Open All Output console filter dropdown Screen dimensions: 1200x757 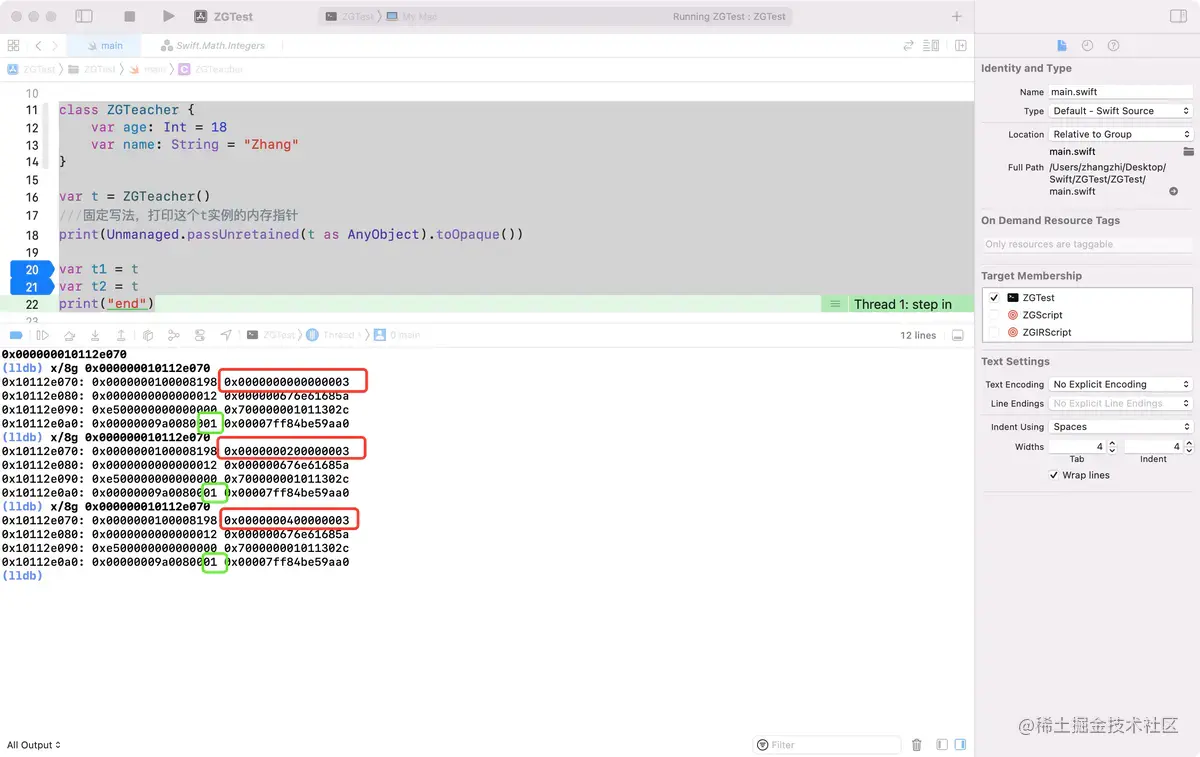pos(34,745)
